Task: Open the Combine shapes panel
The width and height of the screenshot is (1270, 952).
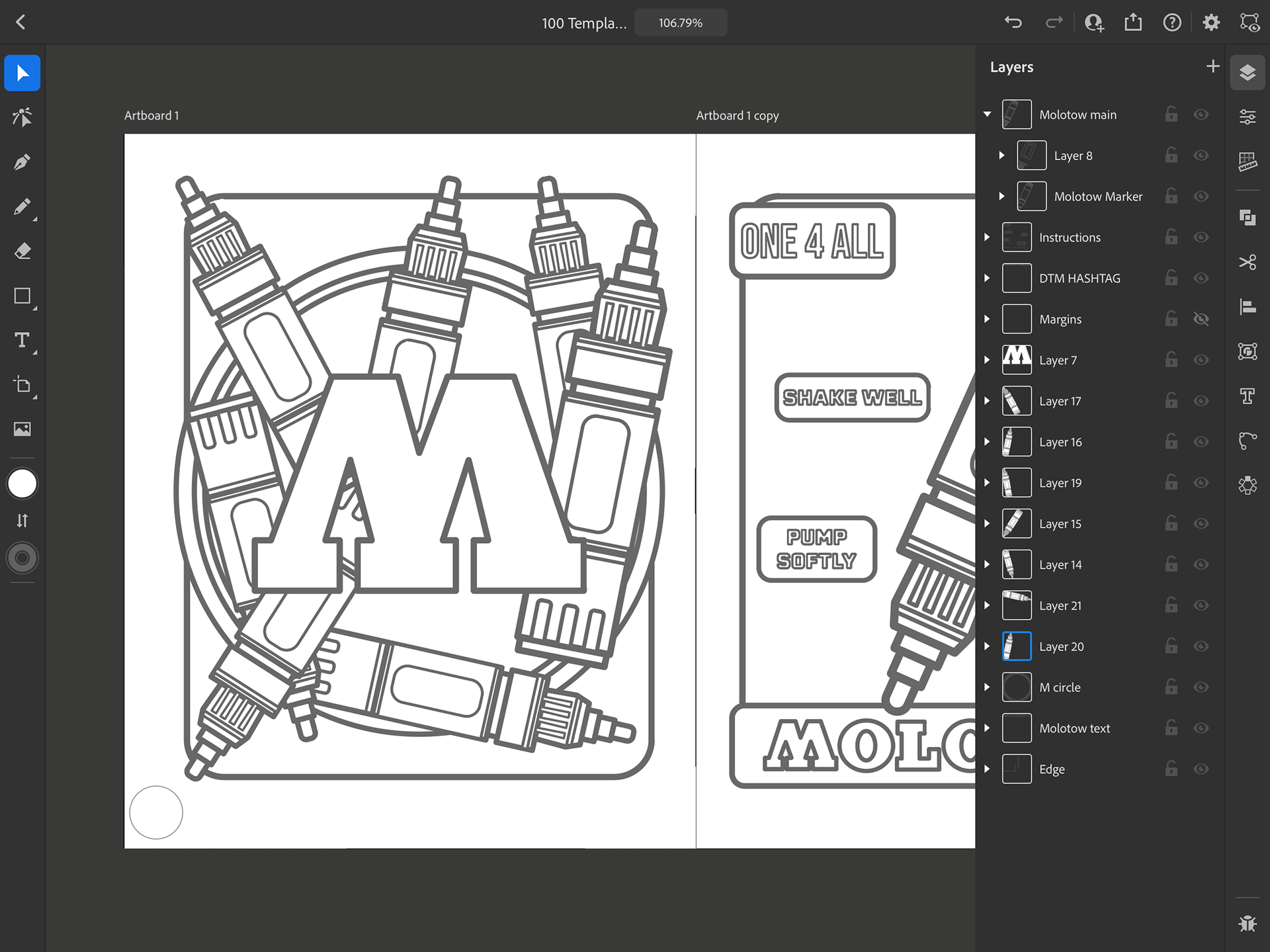Action: (1248, 218)
